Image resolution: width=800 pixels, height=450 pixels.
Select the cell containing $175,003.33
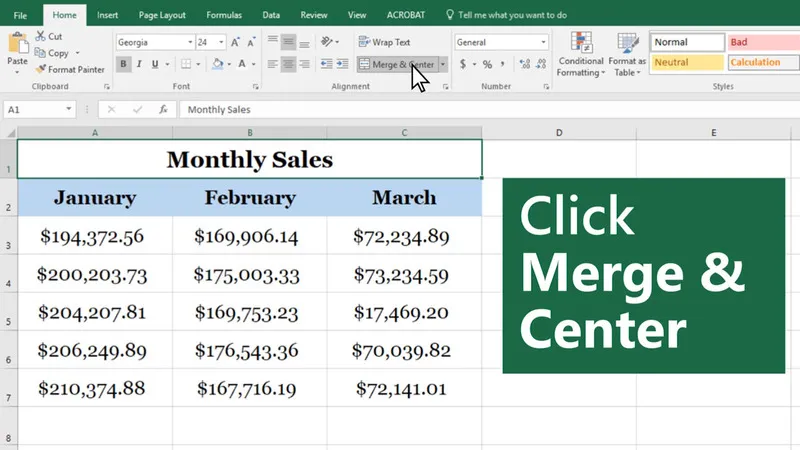[x=249, y=274]
